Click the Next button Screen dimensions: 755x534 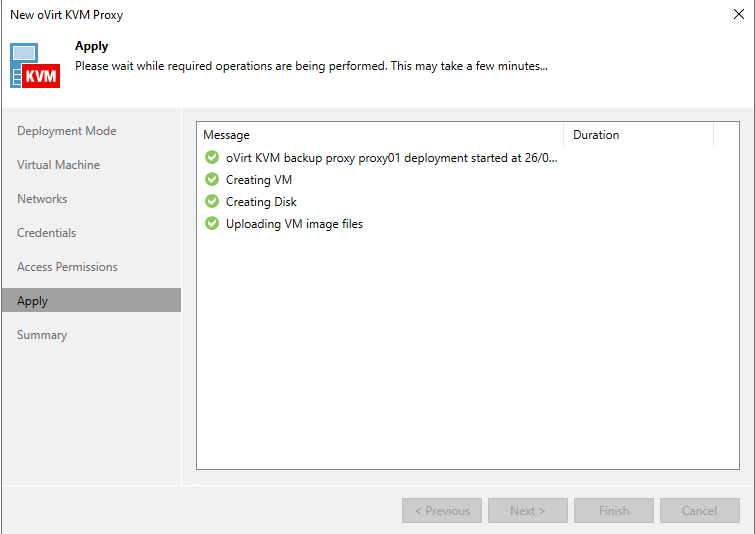click(528, 511)
